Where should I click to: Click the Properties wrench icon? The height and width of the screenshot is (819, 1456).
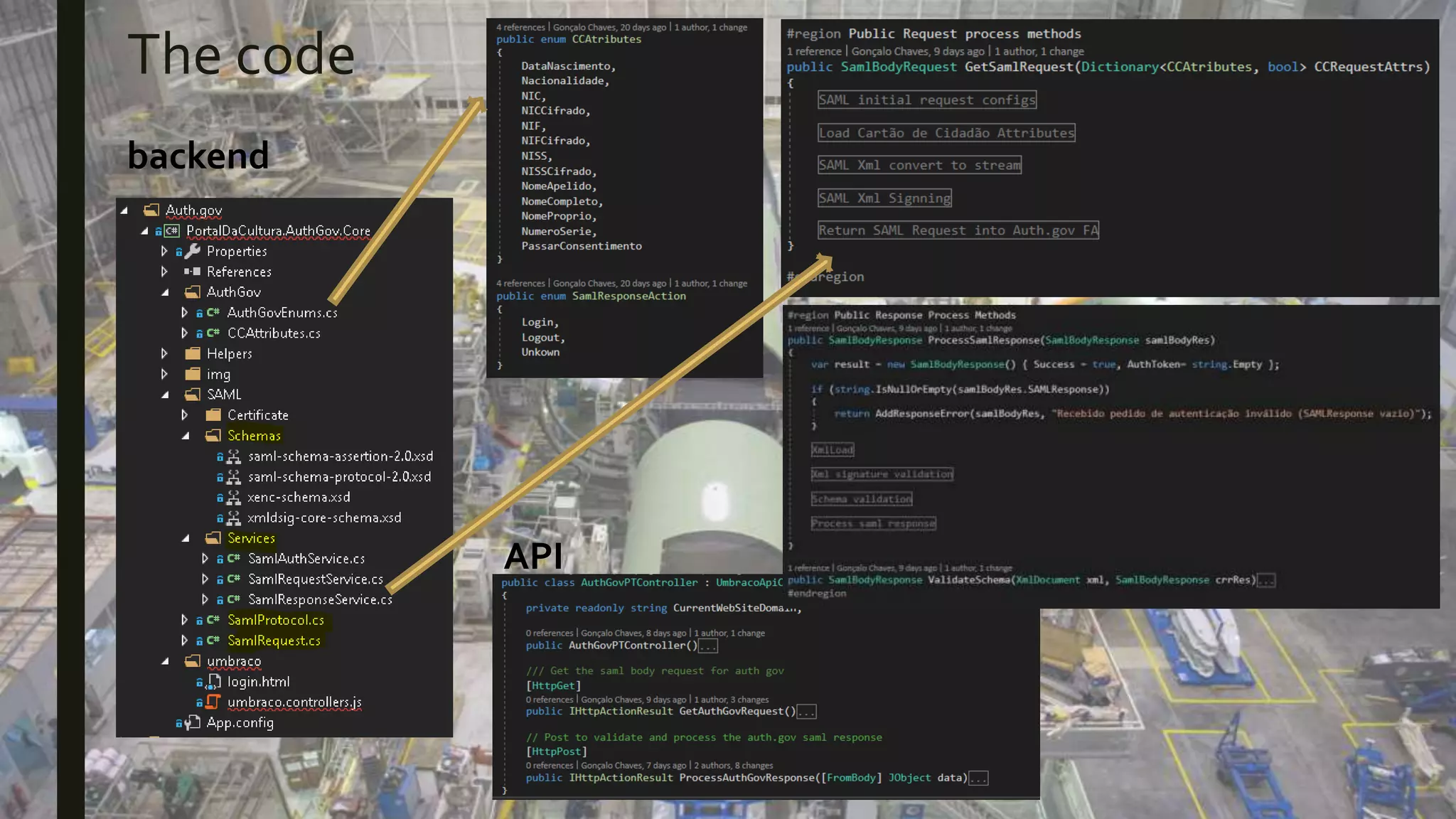[x=193, y=251]
